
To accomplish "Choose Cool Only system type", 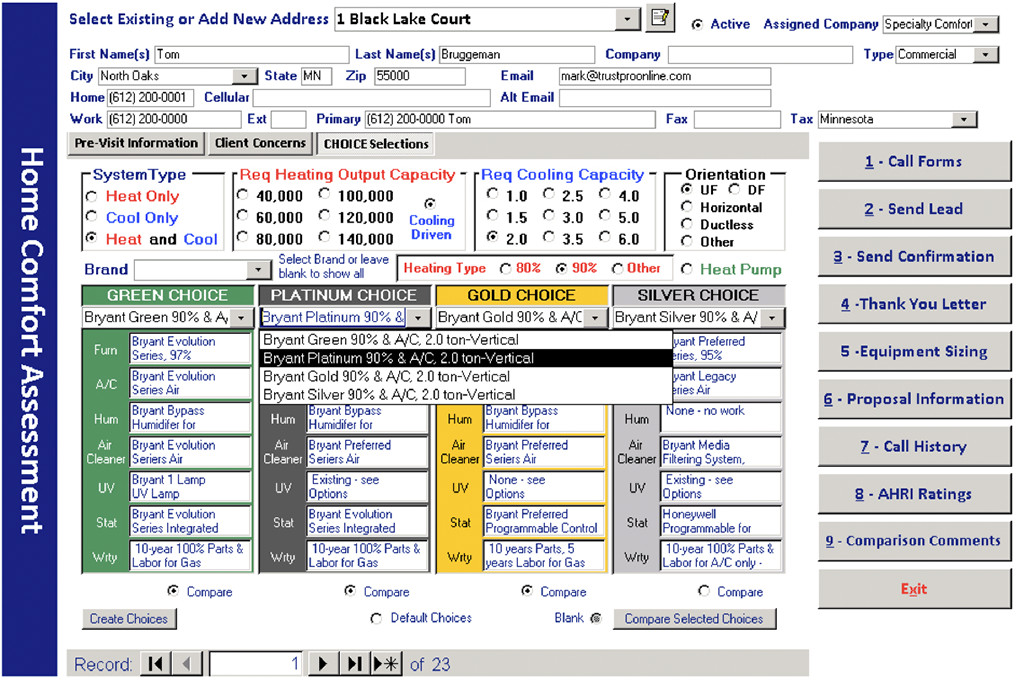I will tap(91, 217).
